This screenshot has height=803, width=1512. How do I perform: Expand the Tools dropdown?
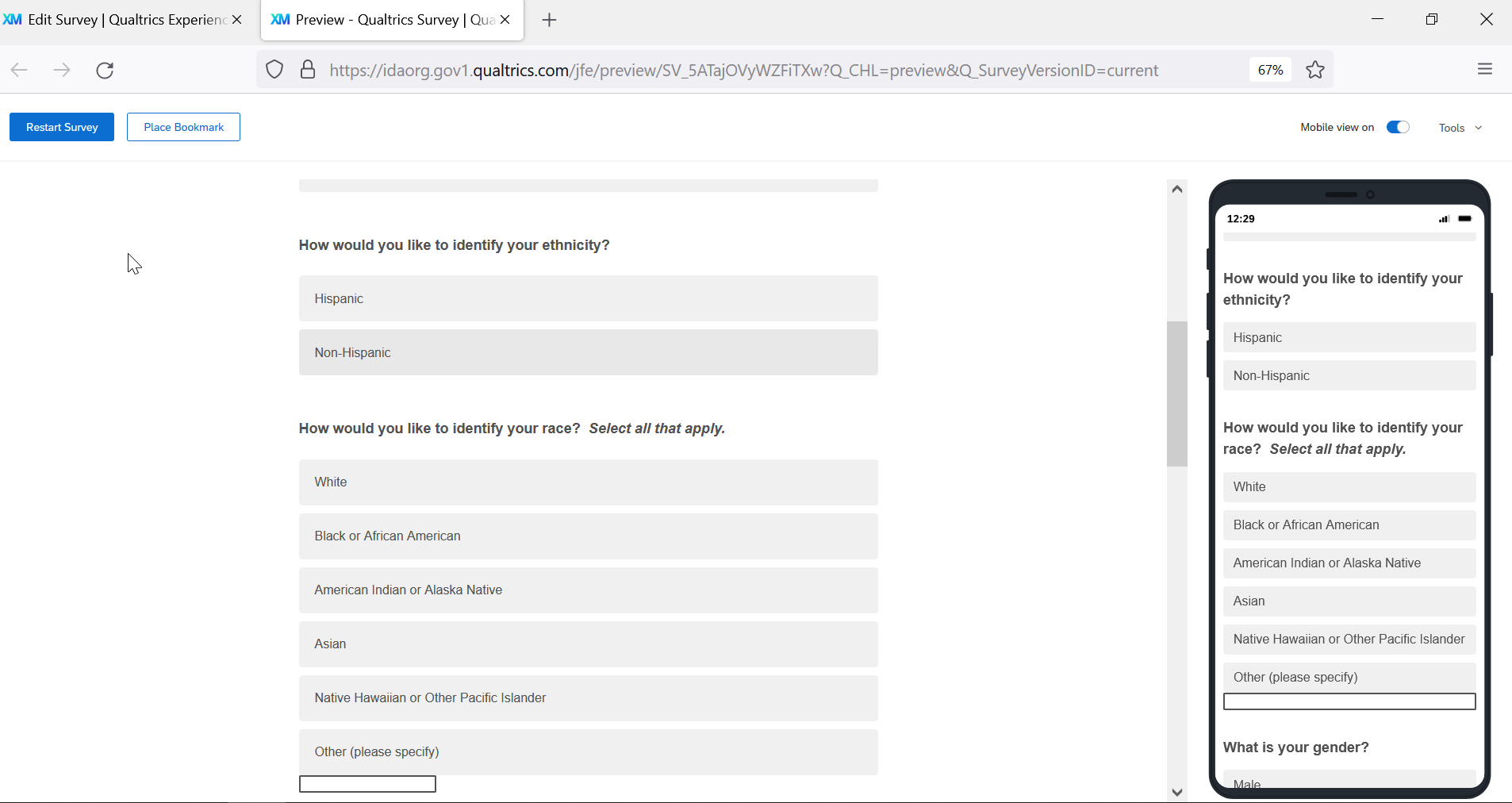[x=1460, y=128]
